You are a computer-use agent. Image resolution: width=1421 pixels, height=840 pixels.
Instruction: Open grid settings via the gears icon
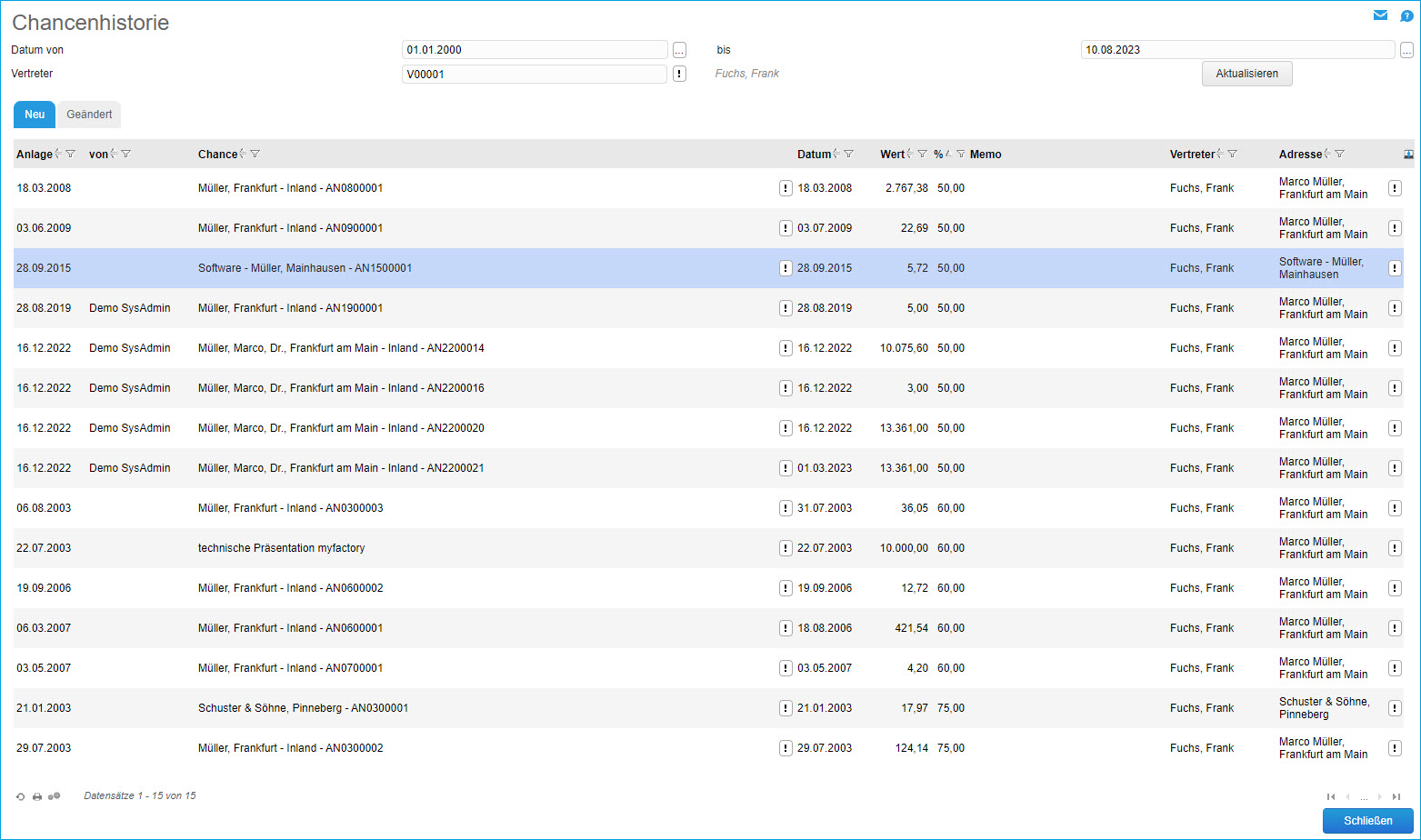(55, 796)
